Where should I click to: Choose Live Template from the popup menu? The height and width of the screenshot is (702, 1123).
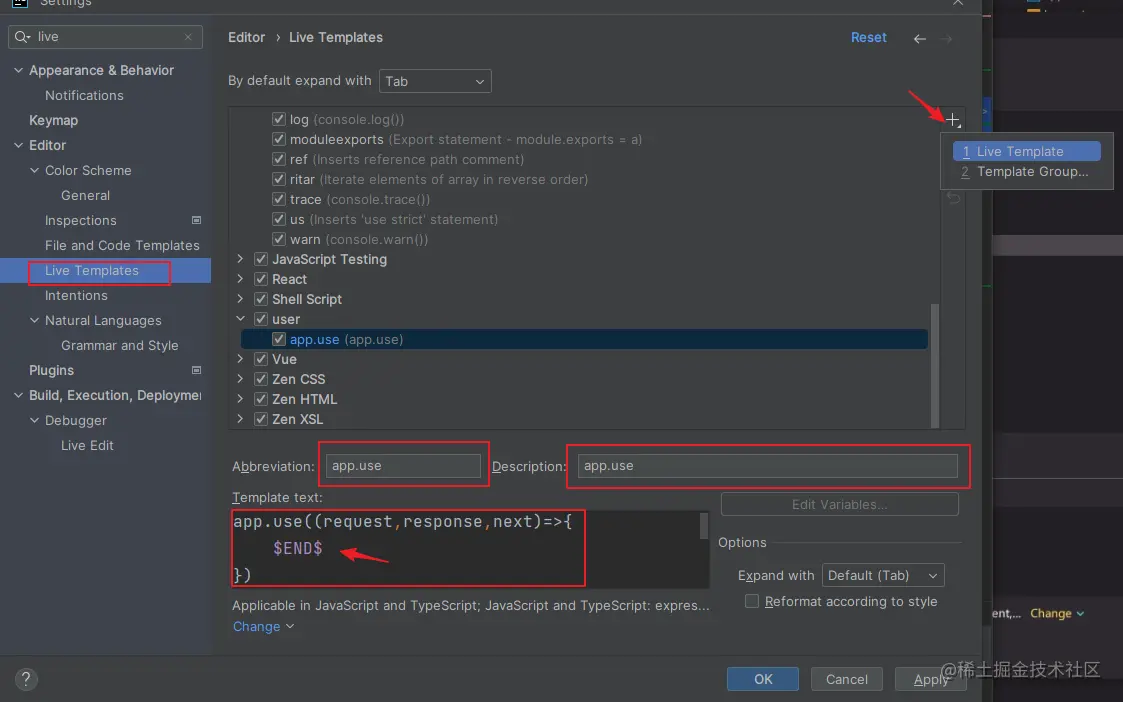point(1026,151)
